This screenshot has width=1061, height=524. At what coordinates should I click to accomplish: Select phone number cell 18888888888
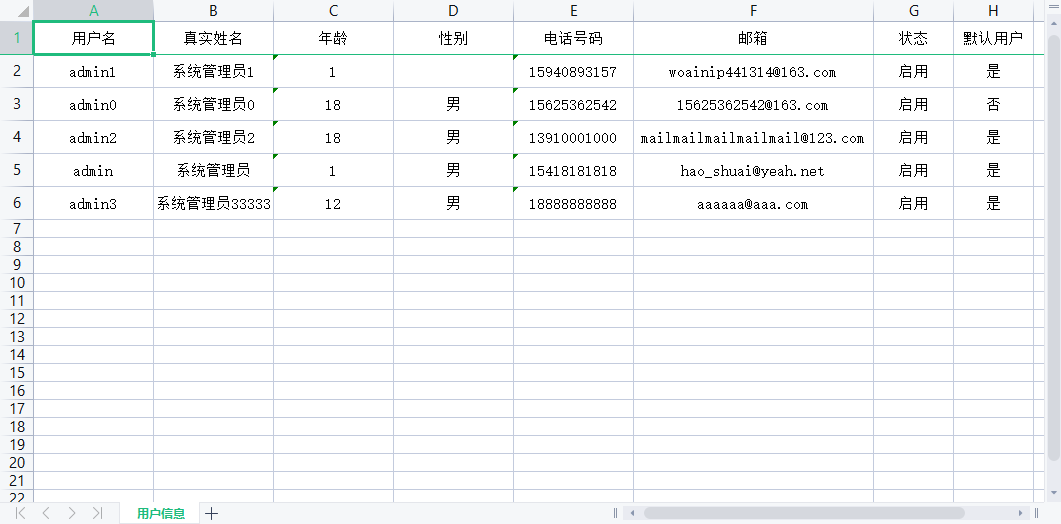click(573, 204)
